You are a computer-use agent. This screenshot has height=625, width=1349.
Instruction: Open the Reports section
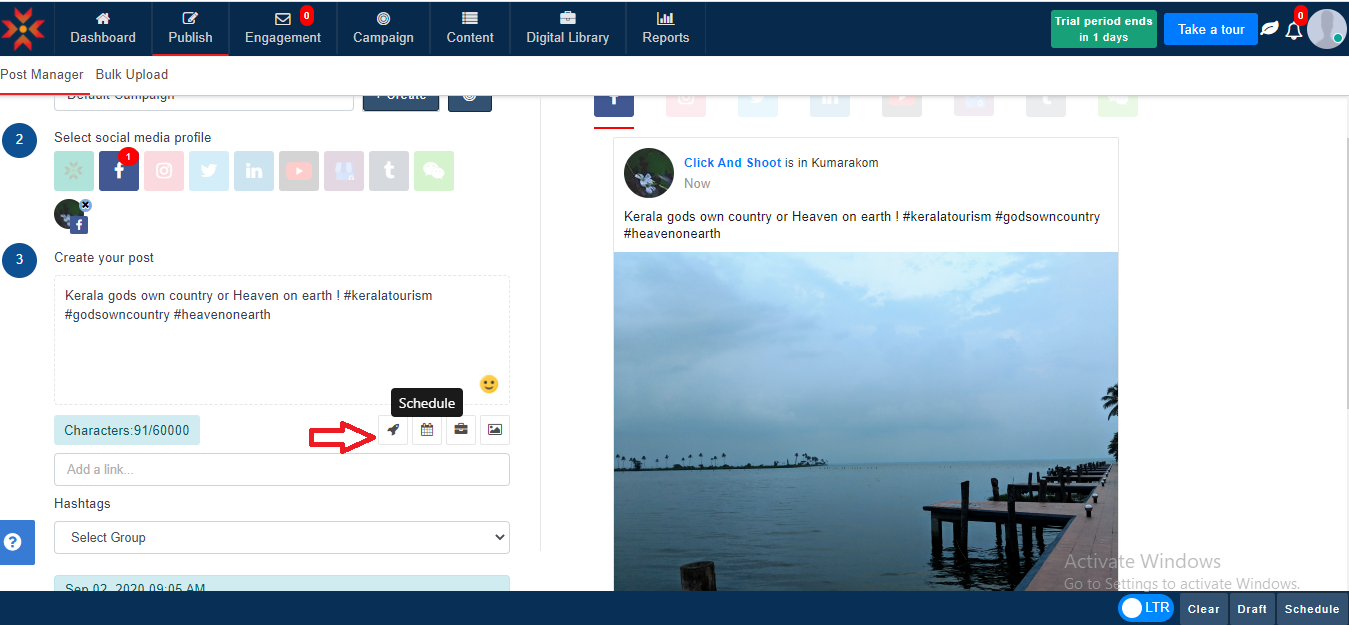point(666,28)
